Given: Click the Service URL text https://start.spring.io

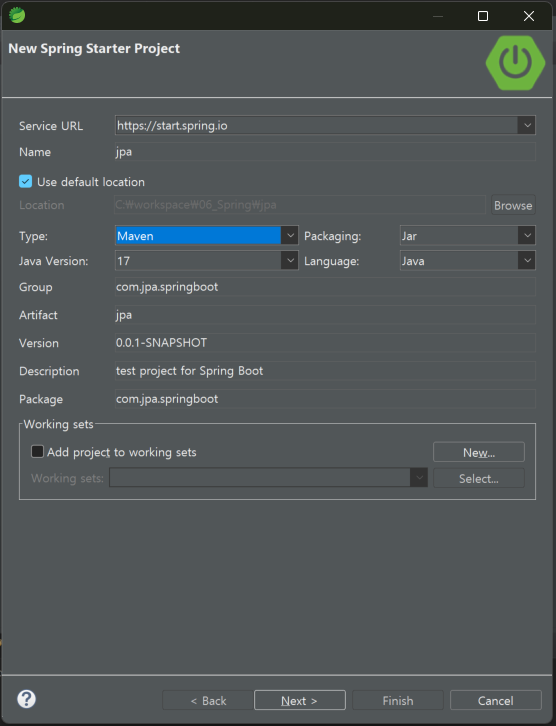Looking at the screenshot, I should (172, 125).
